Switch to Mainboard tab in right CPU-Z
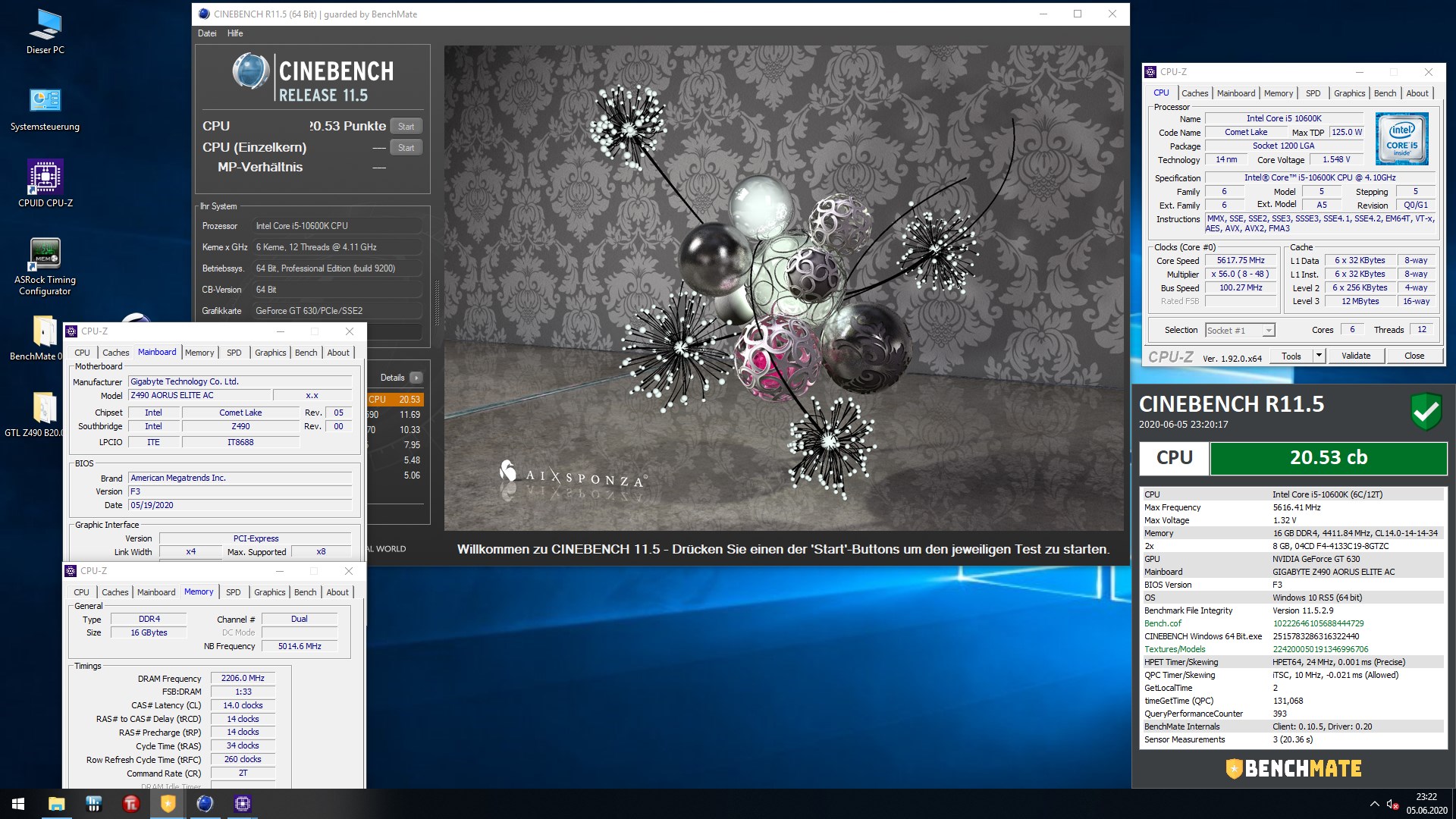This screenshot has width=1456, height=819. click(x=1235, y=93)
